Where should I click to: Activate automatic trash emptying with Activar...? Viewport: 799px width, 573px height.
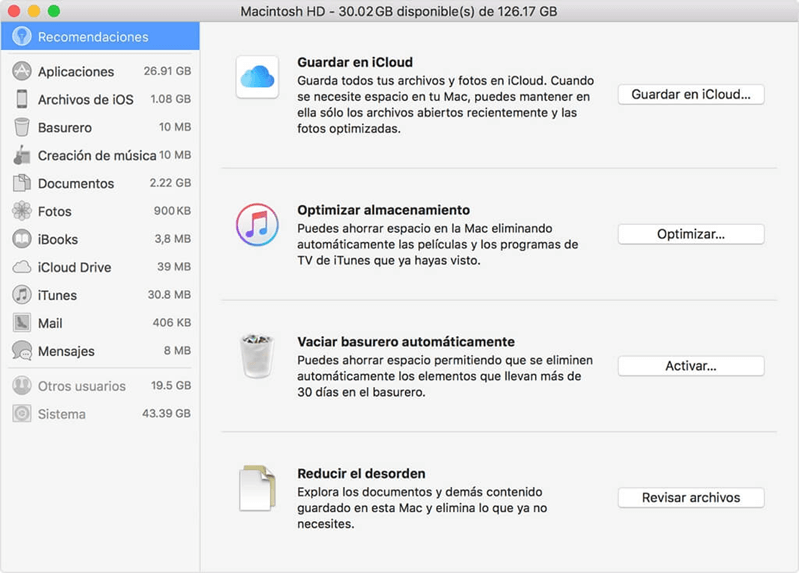[x=691, y=366]
